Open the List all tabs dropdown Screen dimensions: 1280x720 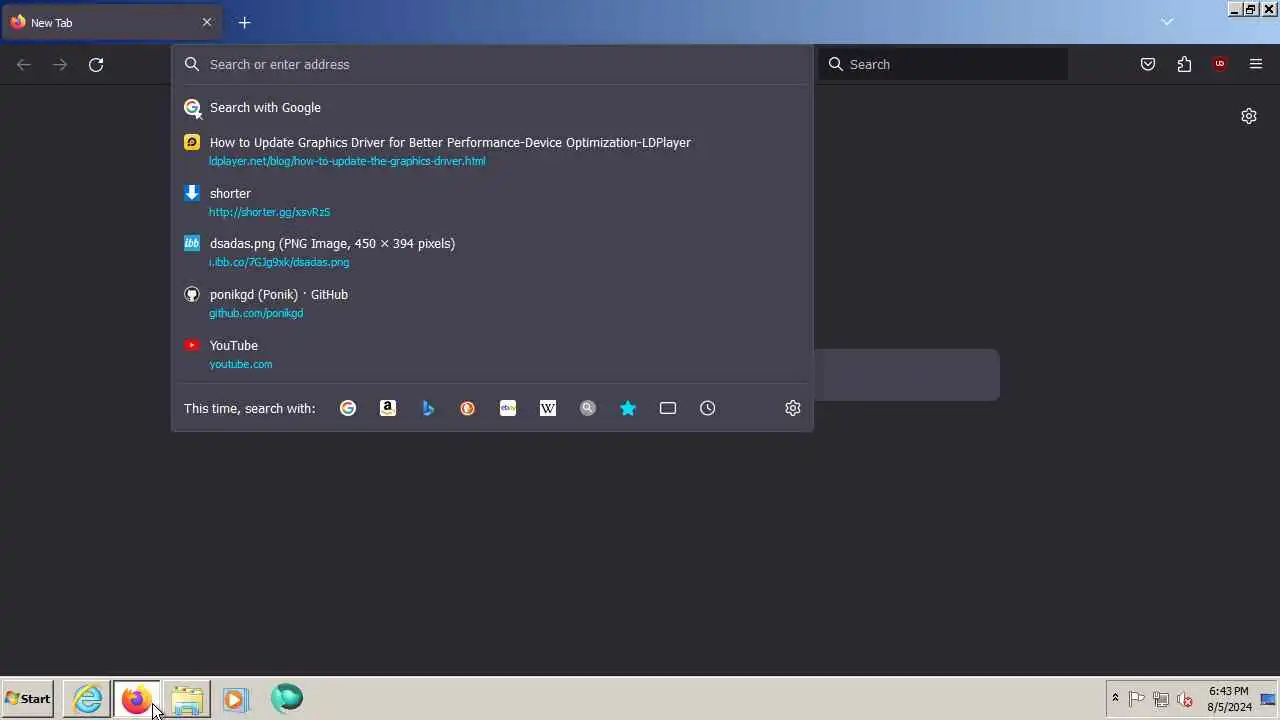tap(1167, 22)
